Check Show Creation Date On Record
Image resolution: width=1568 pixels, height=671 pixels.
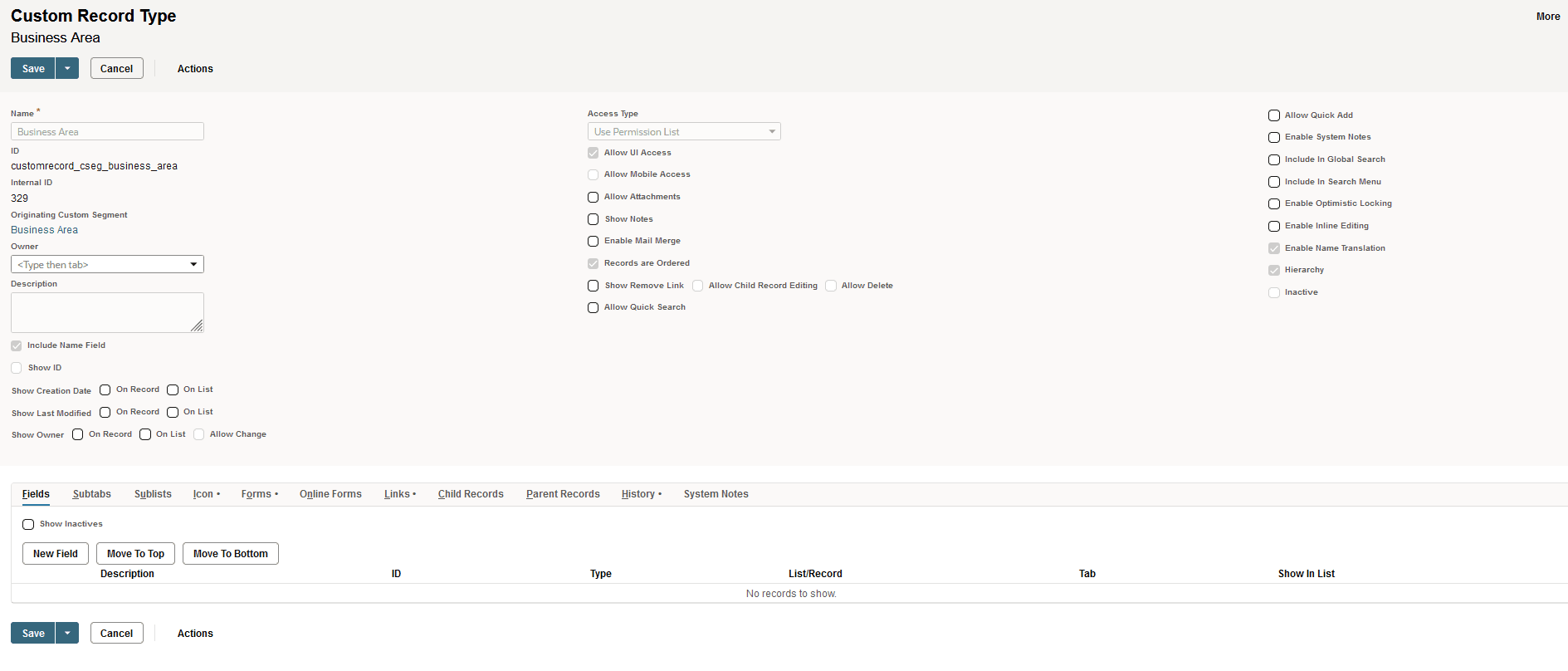tap(105, 389)
